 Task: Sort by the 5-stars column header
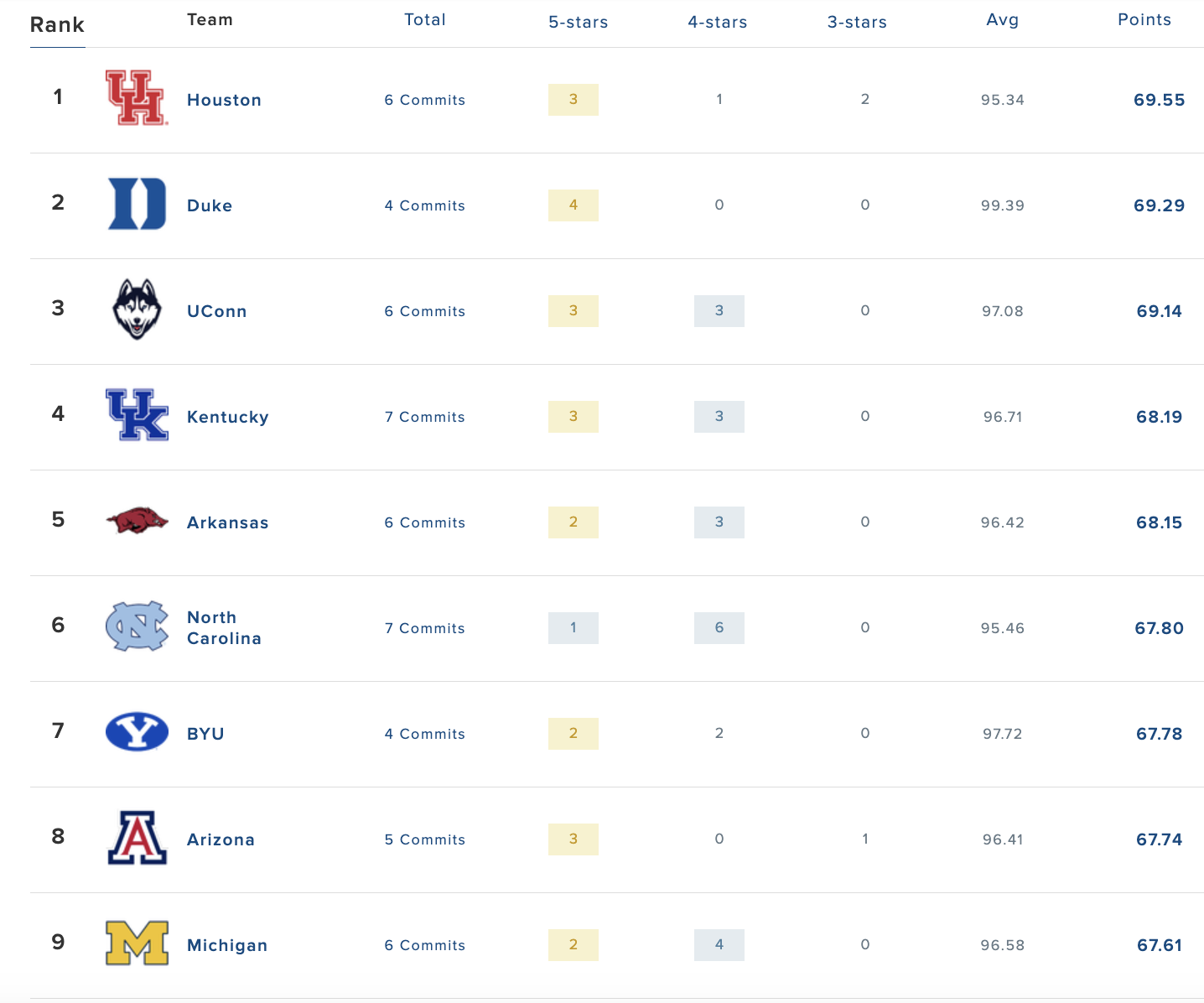578,23
